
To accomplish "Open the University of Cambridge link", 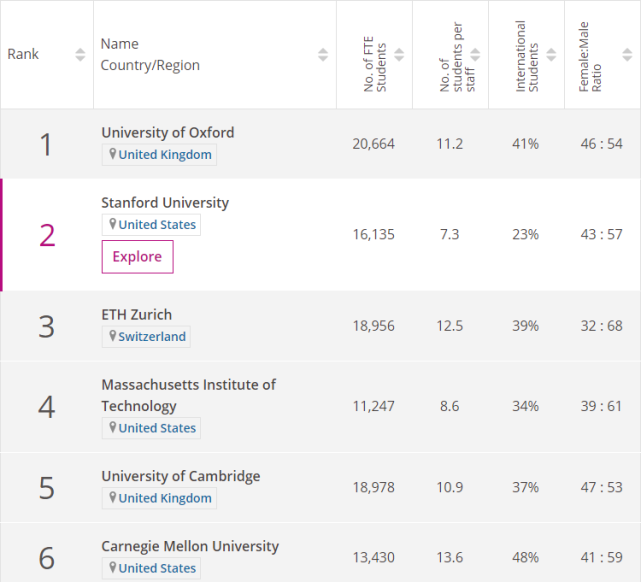I will click(180, 476).
